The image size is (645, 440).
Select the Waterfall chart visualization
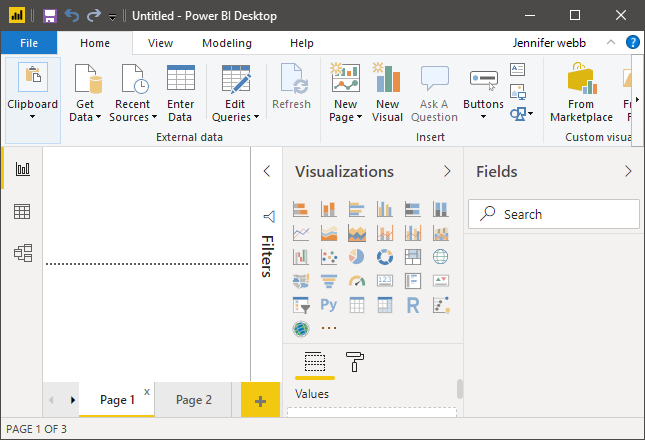click(301, 257)
